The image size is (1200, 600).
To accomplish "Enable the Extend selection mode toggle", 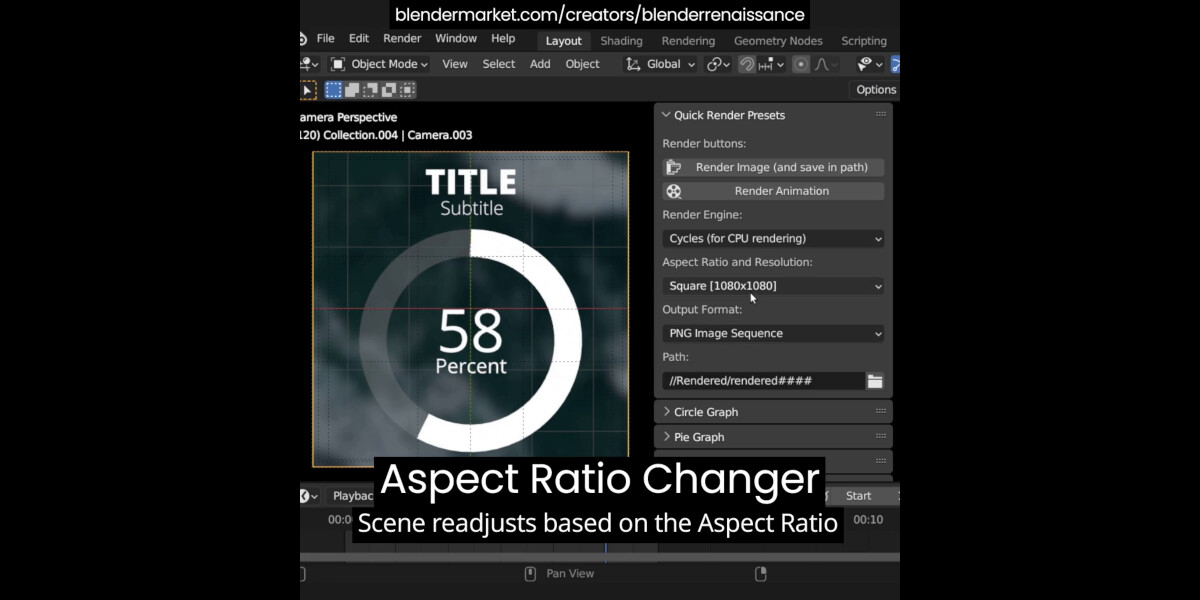I will click(352, 90).
